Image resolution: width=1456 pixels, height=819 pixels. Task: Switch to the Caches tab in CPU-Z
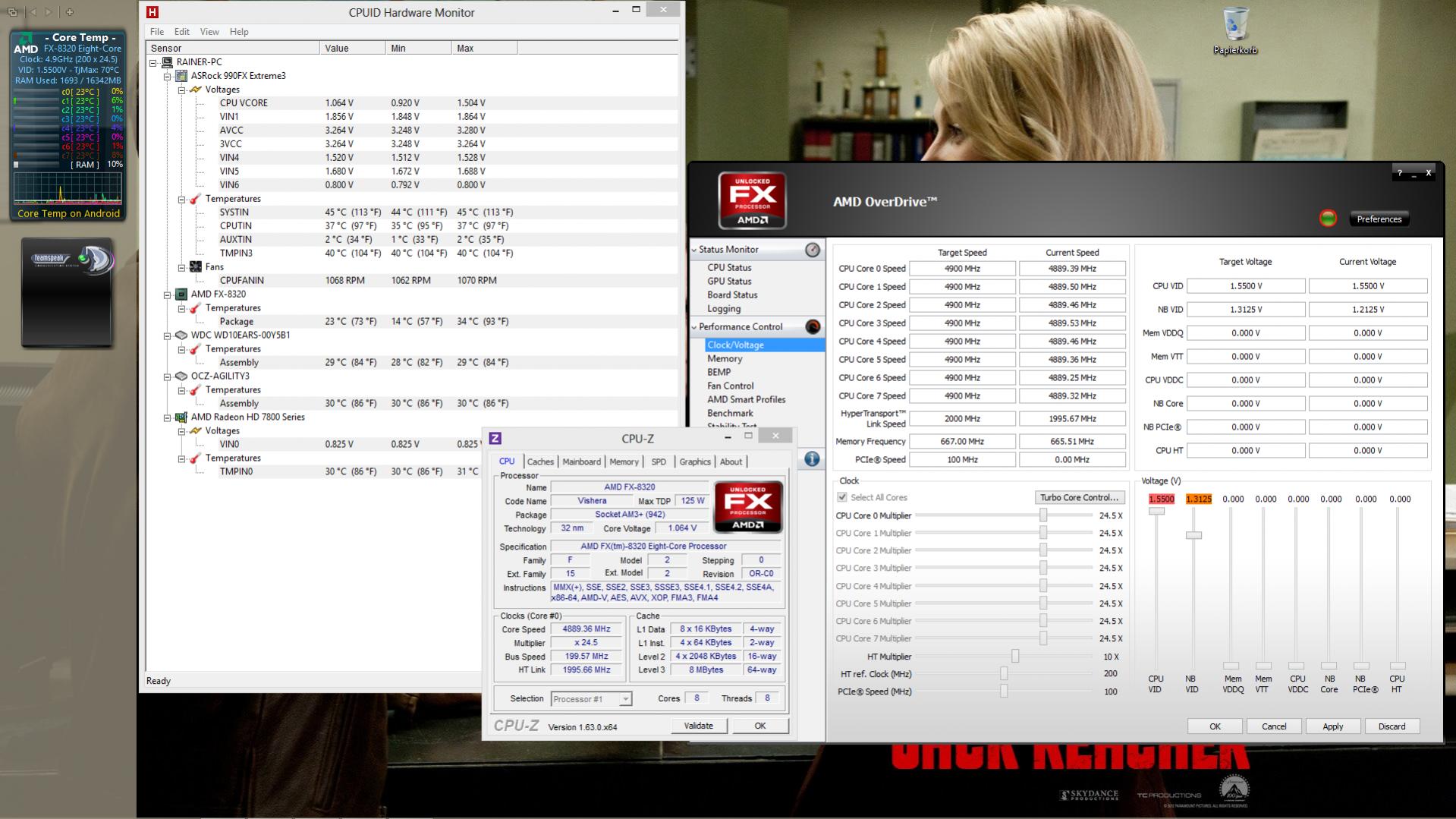click(x=540, y=461)
